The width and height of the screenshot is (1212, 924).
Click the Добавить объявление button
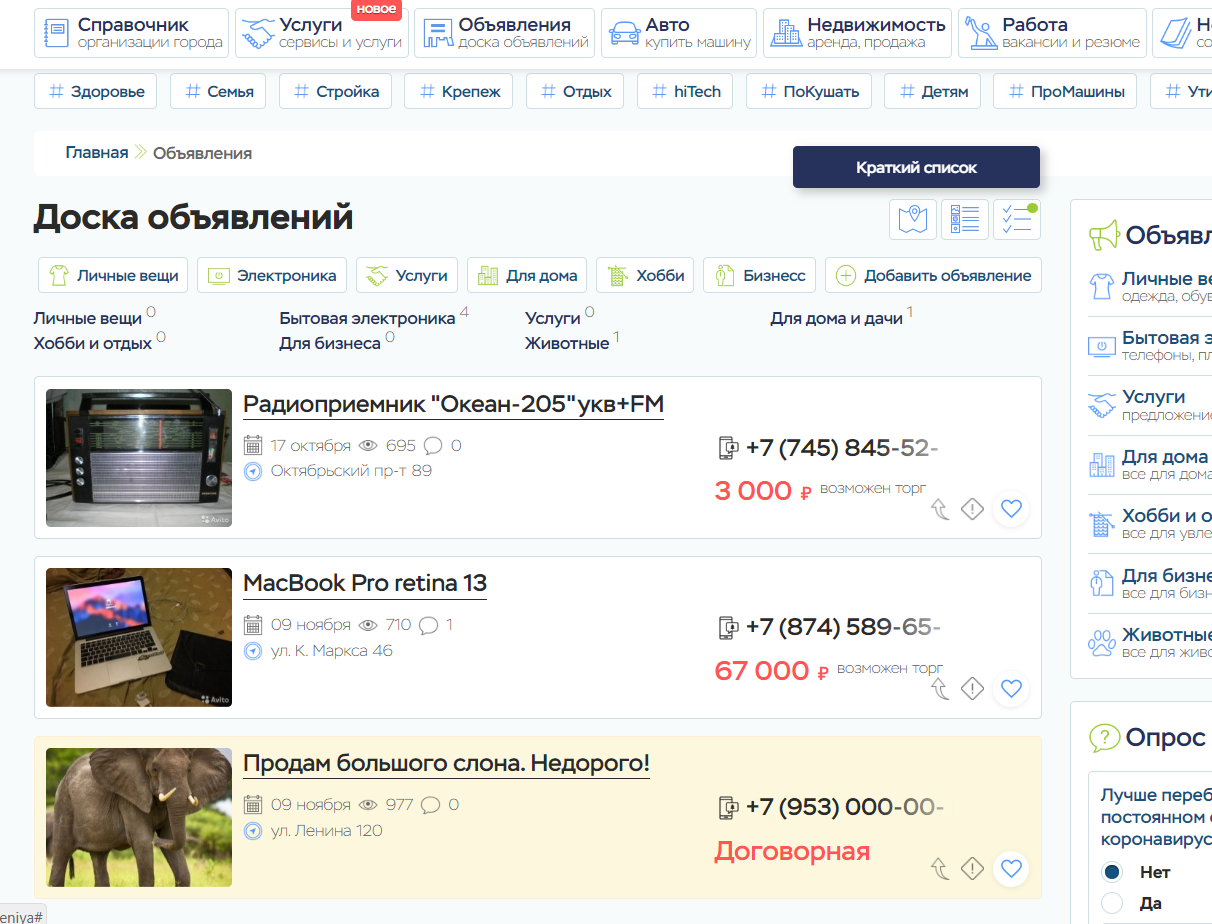tap(933, 275)
